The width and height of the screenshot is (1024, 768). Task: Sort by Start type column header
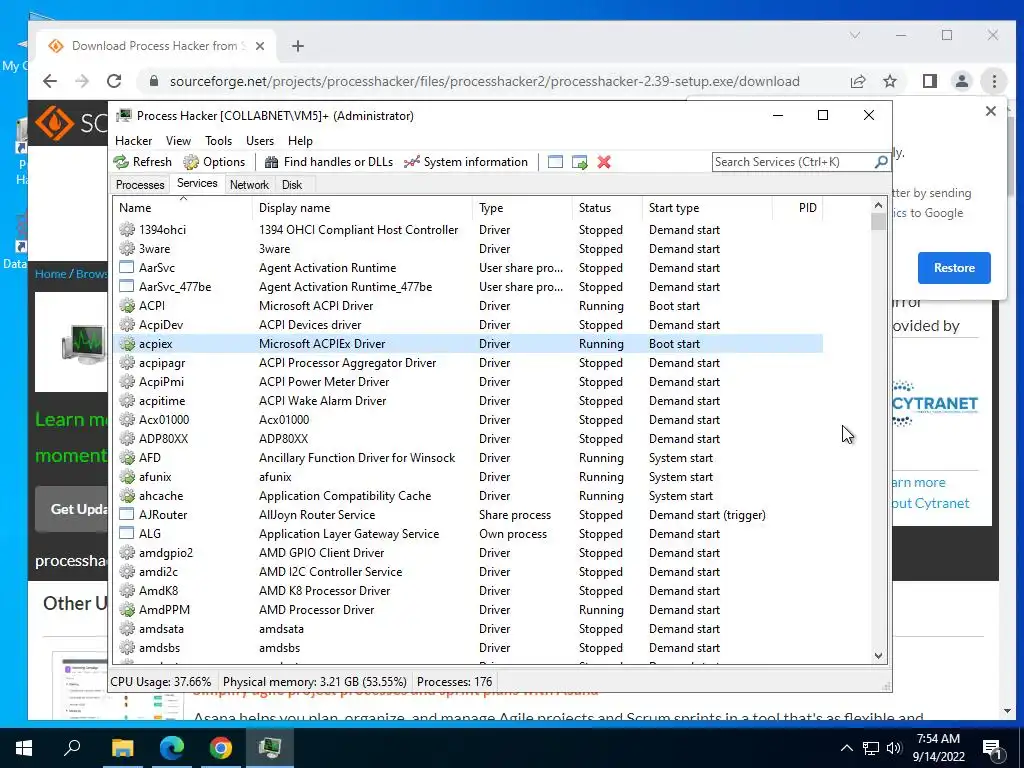point(707,208)
